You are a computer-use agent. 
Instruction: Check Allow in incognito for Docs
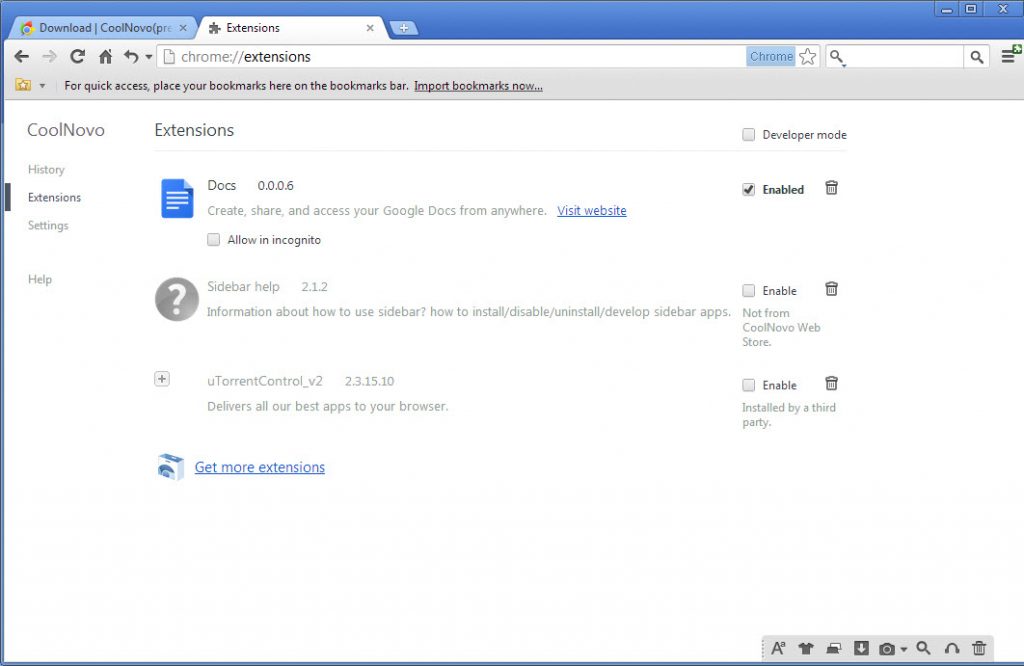214,240
